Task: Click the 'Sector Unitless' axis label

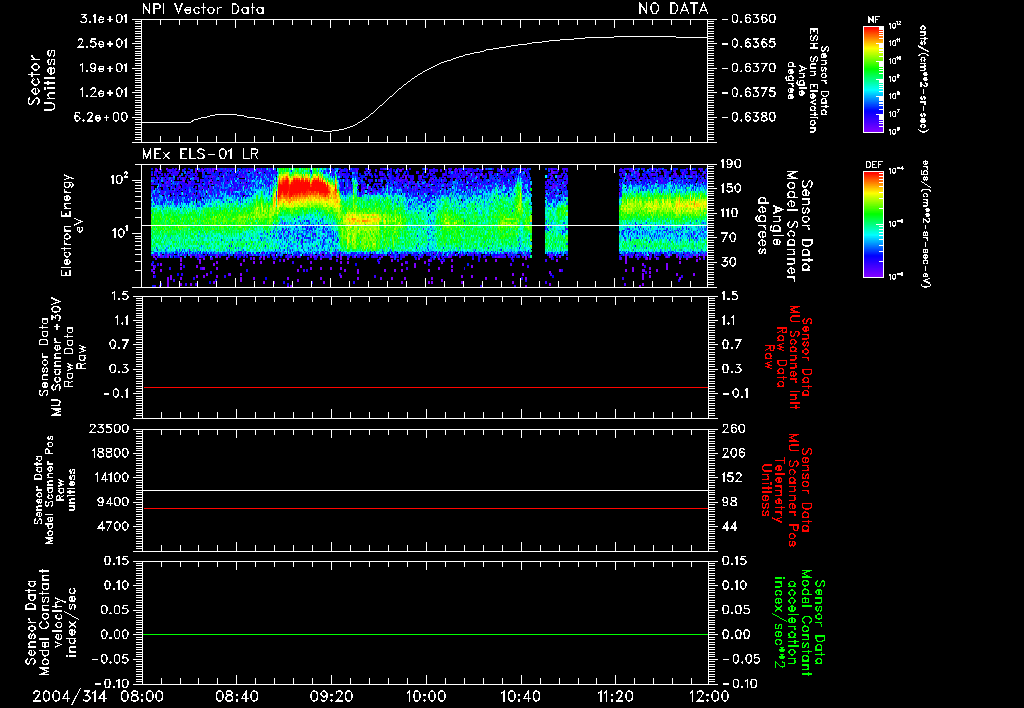Action: [x=42, y=80]
